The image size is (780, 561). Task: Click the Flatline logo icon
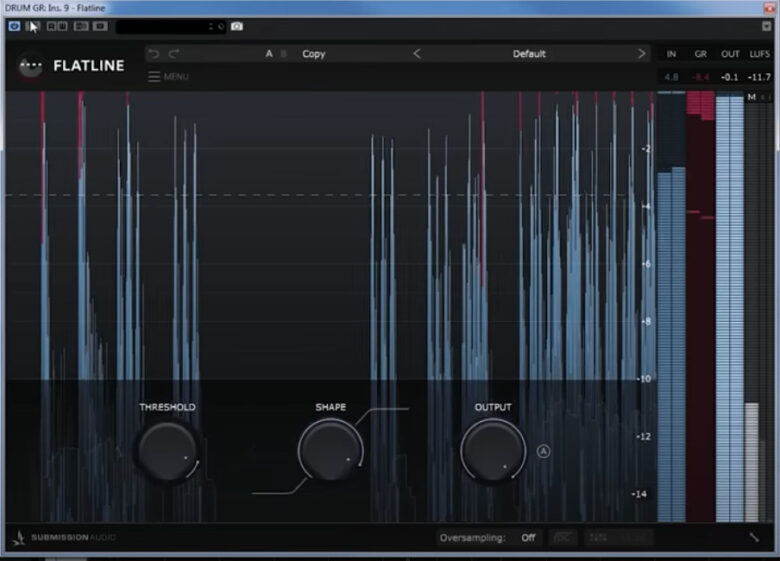[31, 66]
